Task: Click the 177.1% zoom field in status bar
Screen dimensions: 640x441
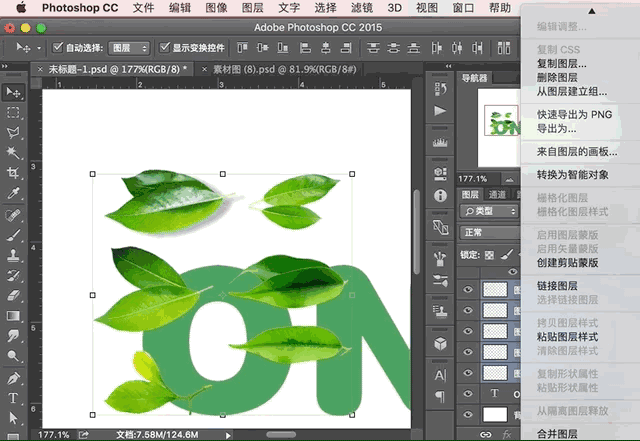Action: click(x=53, y=435)
